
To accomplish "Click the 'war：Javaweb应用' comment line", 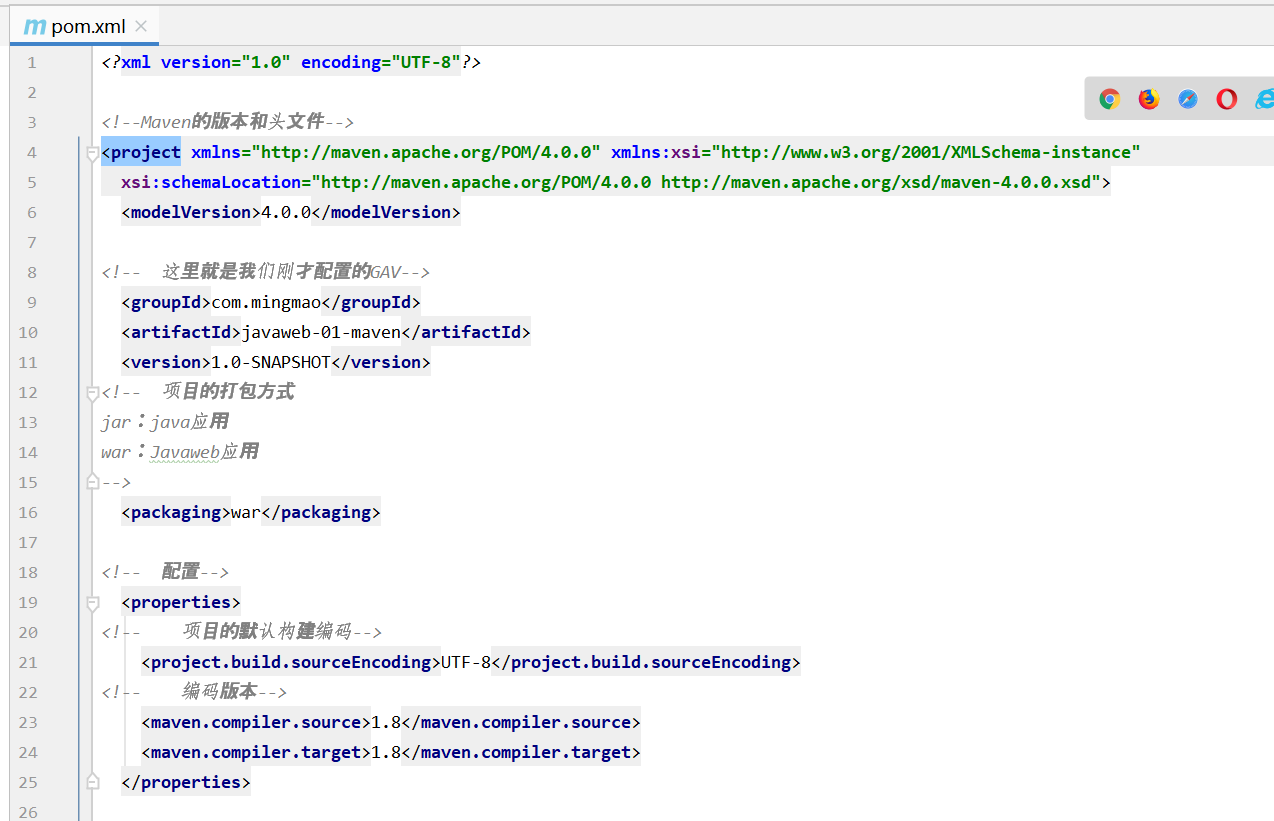I will (x=180, y=452).
